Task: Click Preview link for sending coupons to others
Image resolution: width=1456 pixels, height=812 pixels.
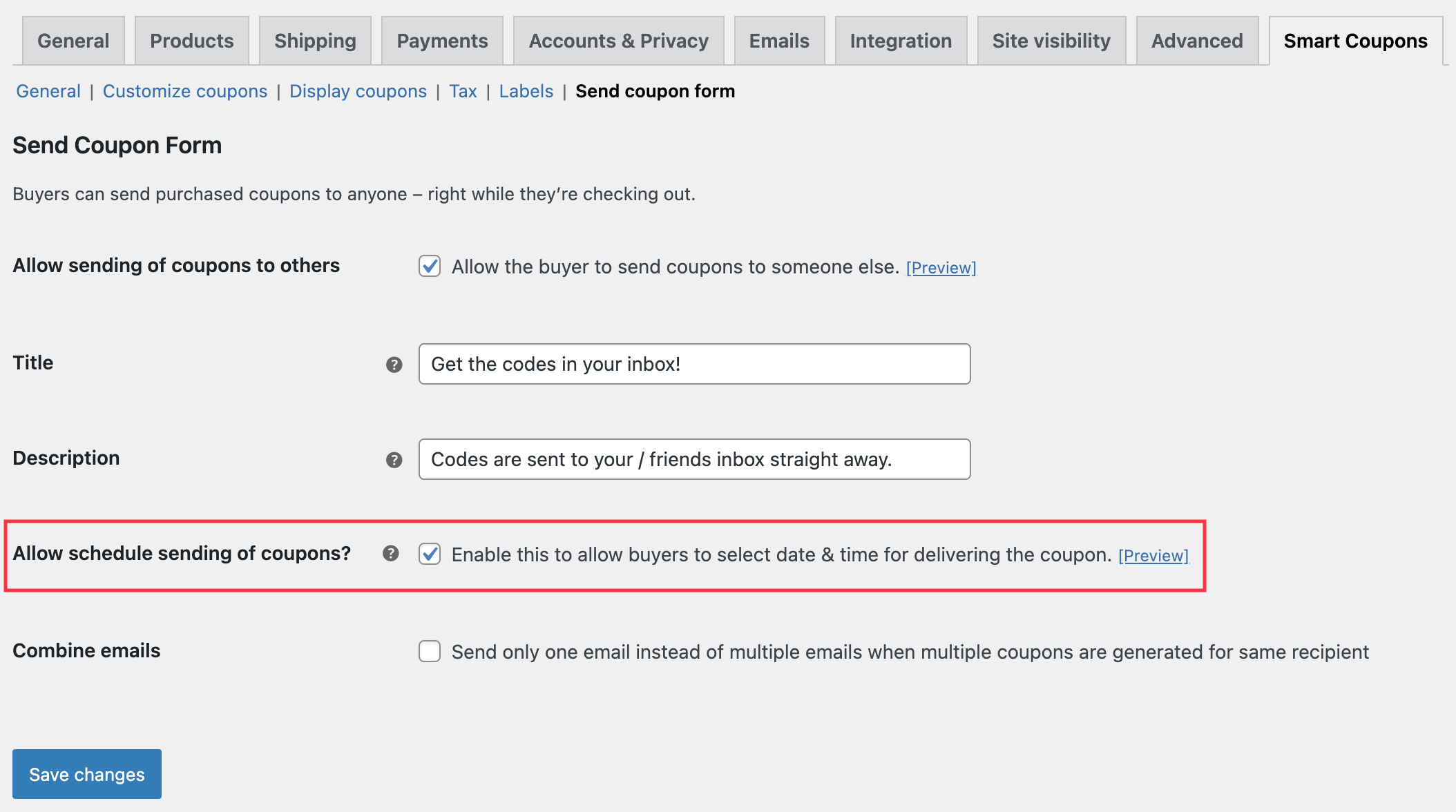Action: pyautogui.click(x=941, y=267)
